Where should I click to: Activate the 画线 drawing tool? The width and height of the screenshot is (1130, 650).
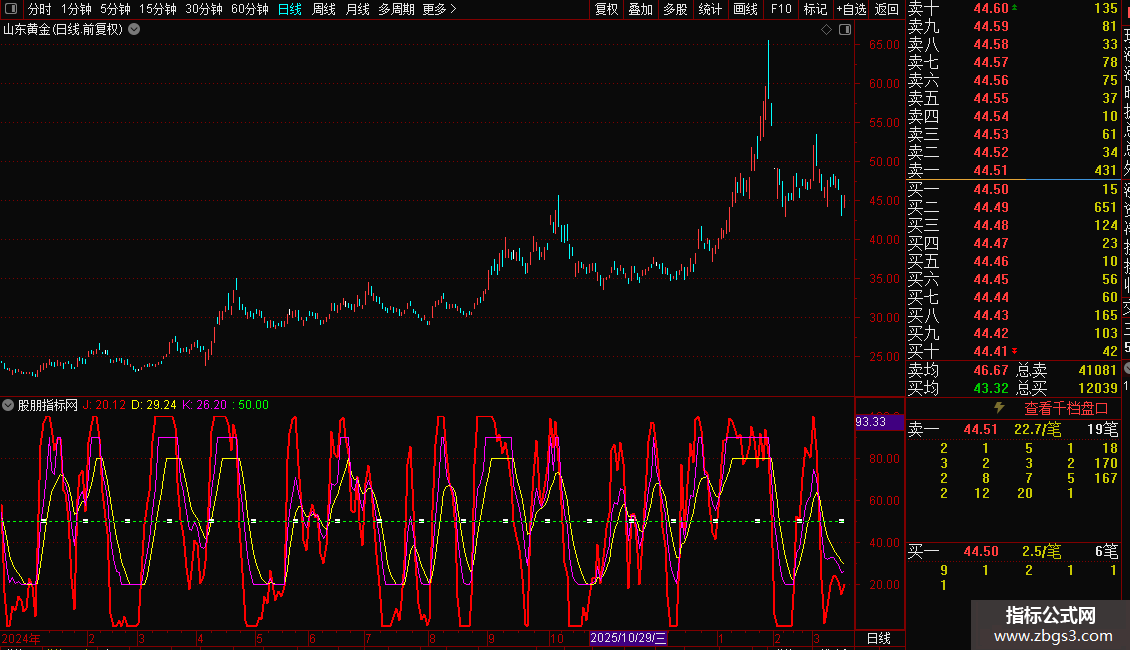(x=745, y=9)
